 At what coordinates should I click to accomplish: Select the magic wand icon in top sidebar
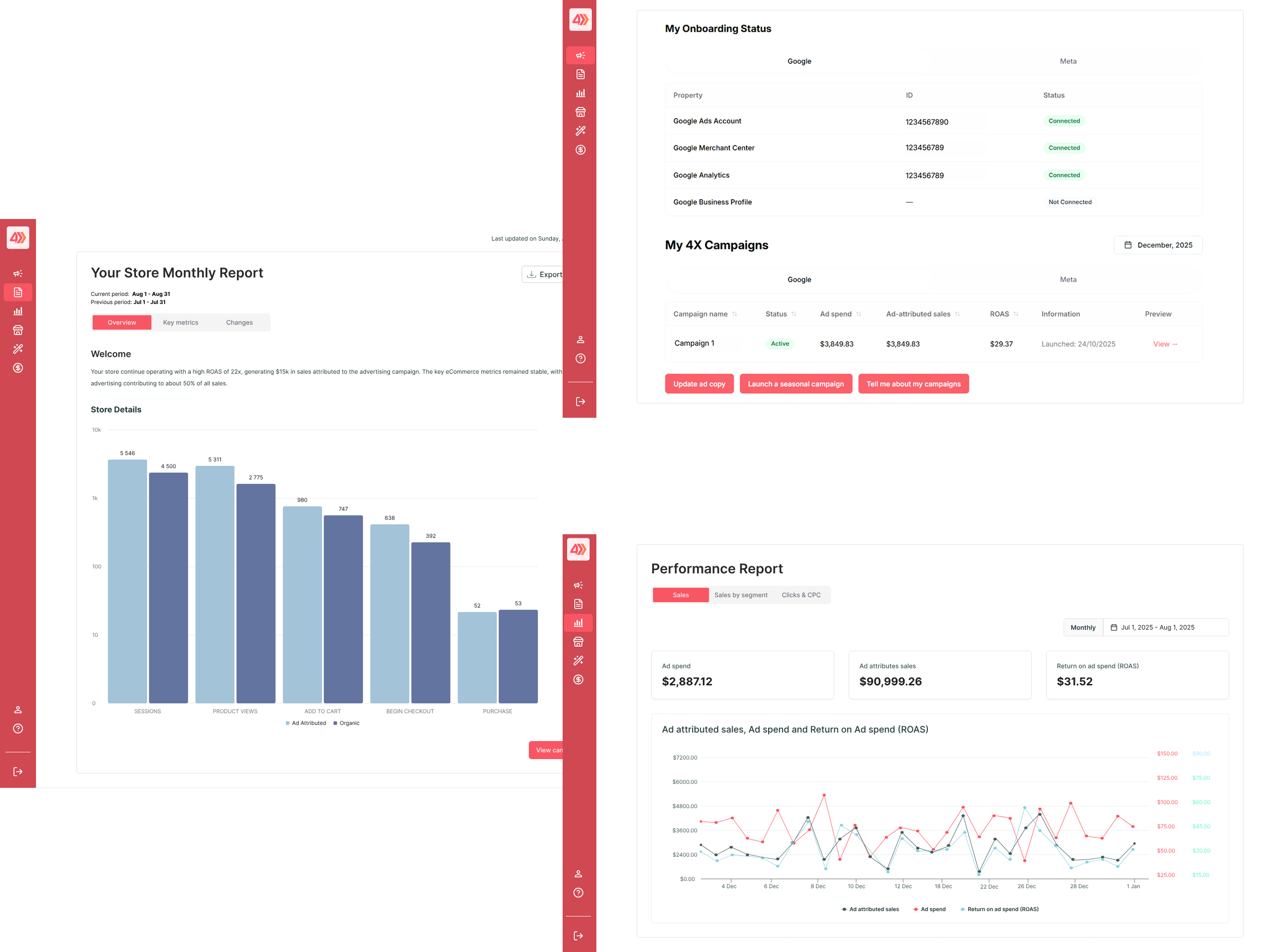point(580,131)
